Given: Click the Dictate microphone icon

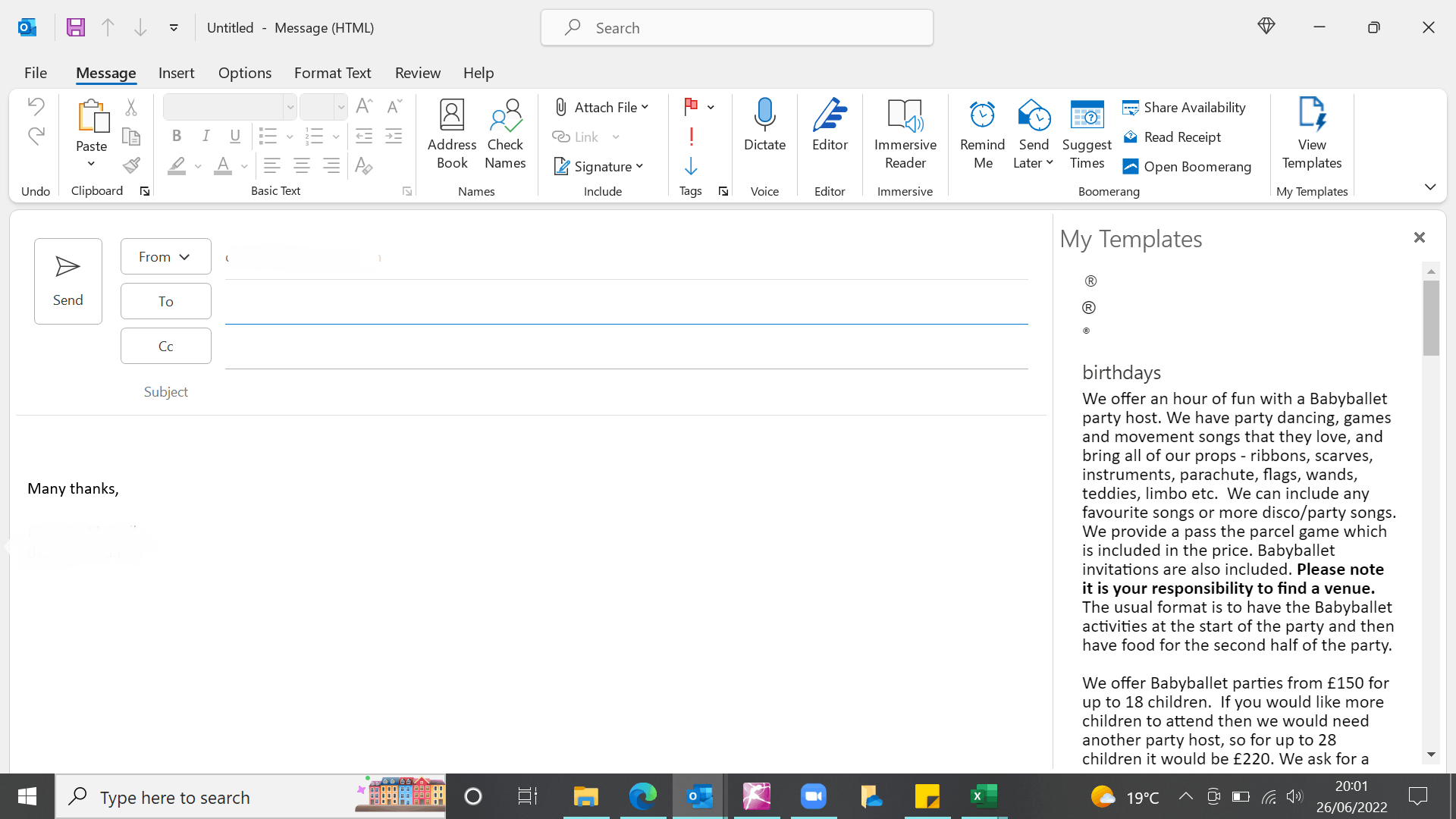Looking at the screenshot, I should coord(764,115).
